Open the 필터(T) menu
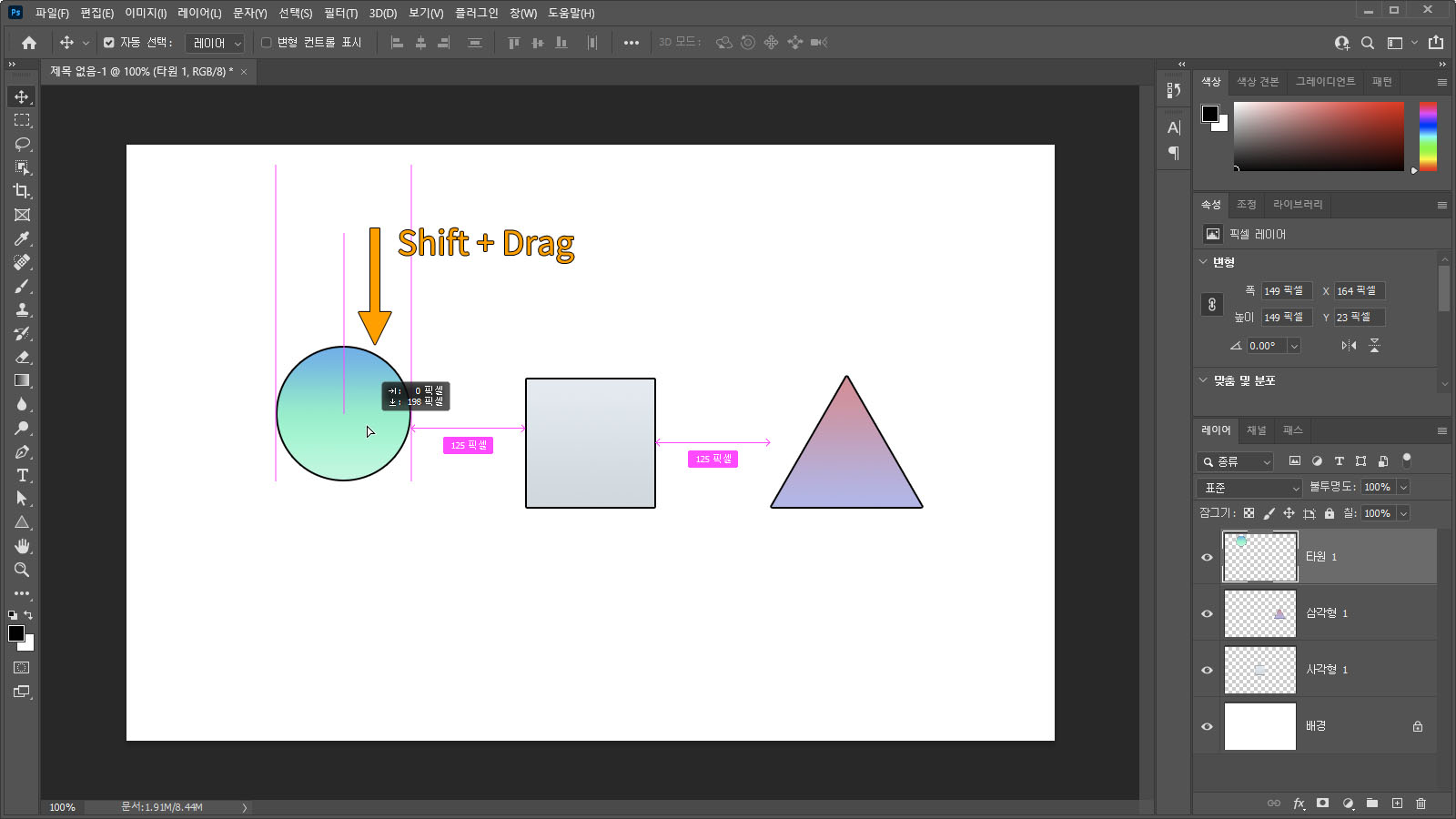Screen dimensions: 1456x819 pos(340,14)
